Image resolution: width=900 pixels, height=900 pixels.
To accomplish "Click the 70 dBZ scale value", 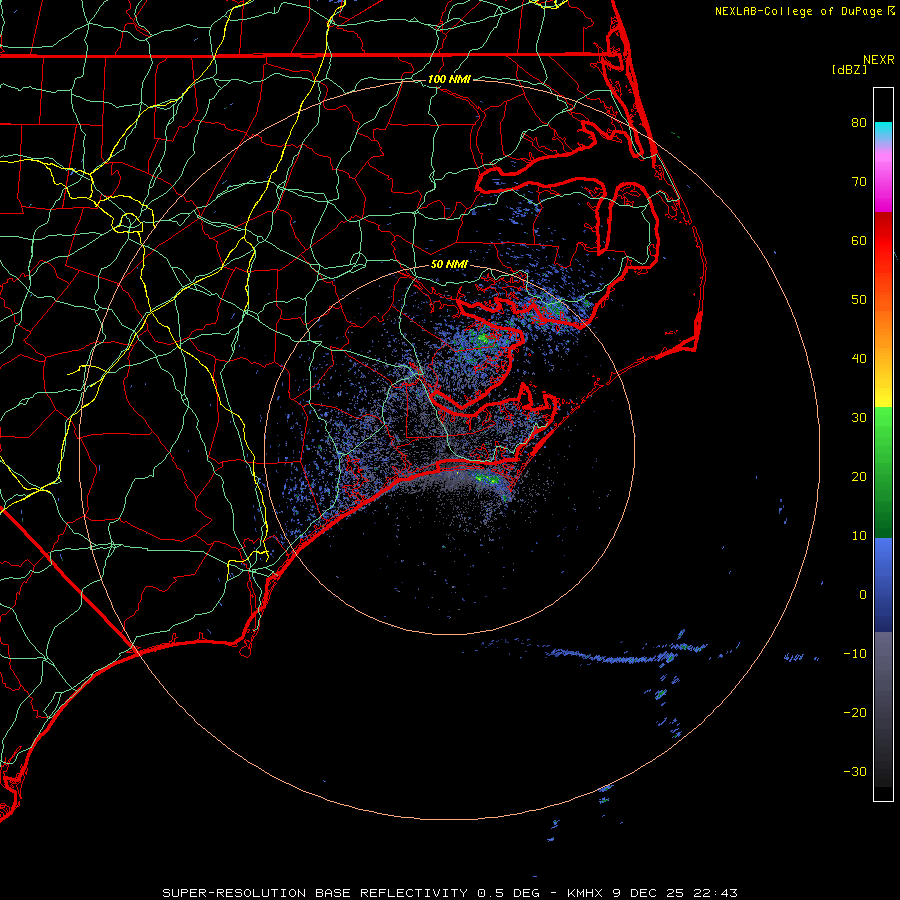I will 859,181.
